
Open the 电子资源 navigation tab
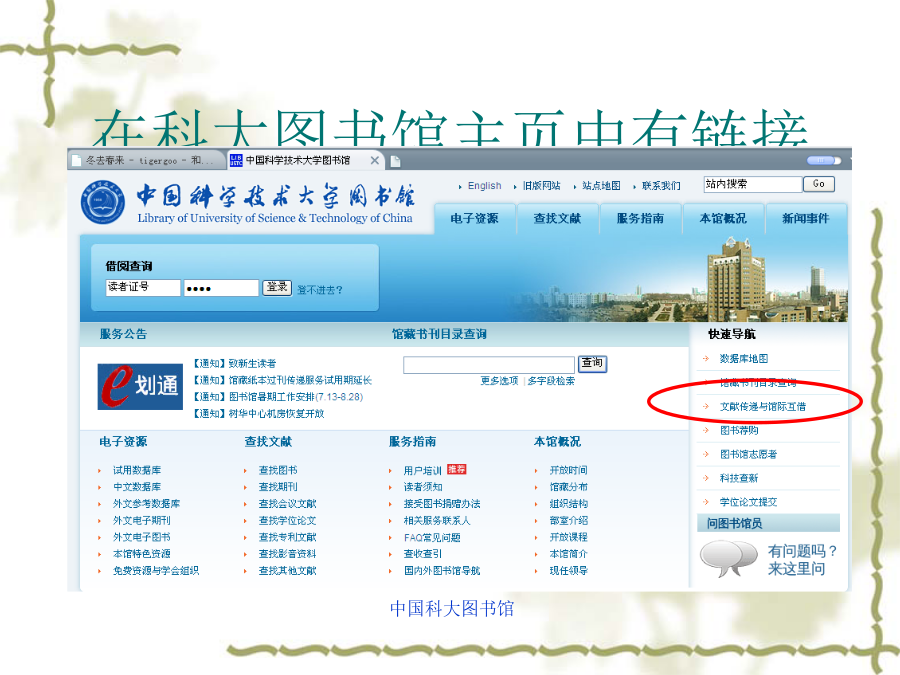click(x=474, y=218)
